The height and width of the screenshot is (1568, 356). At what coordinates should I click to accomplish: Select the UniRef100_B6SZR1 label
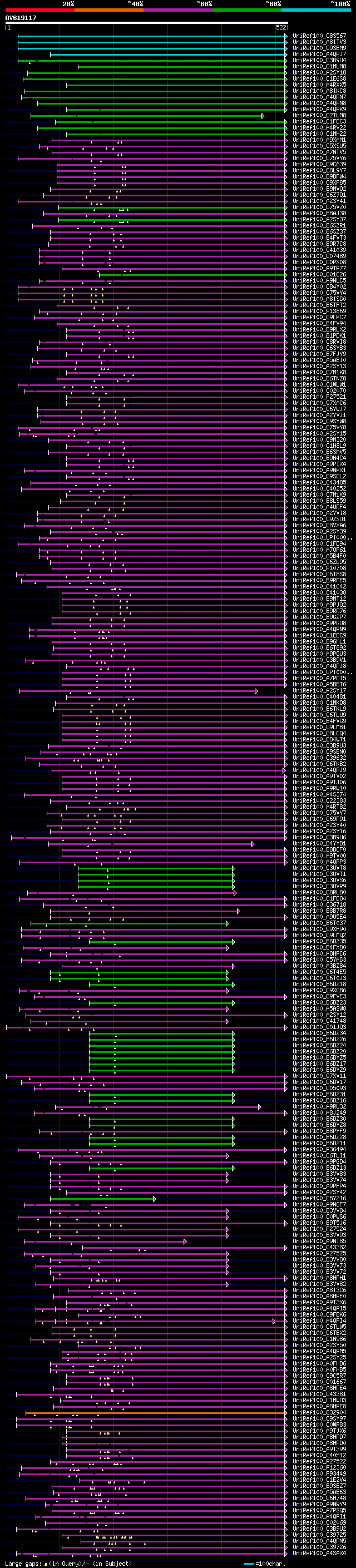[319, 226]
